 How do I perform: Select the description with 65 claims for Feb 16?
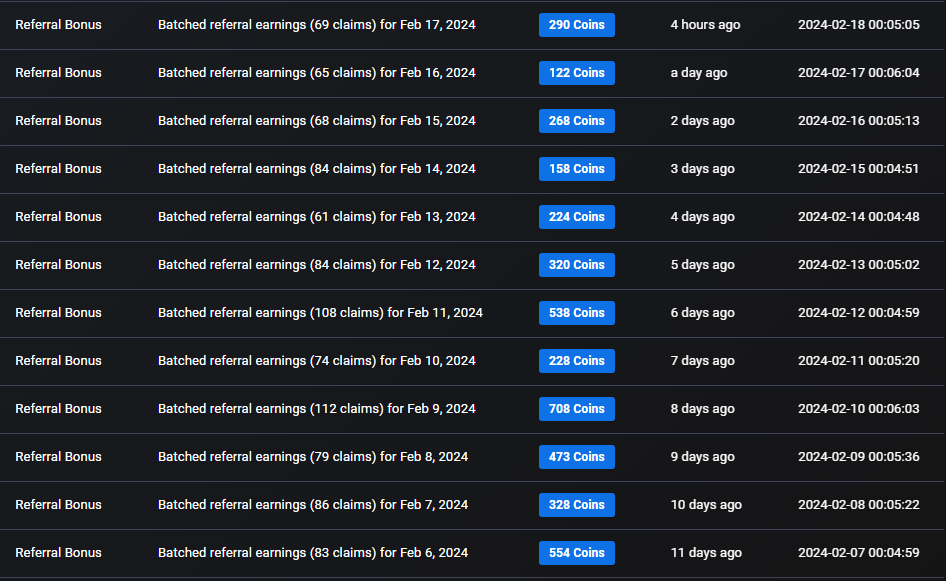[317, 73]
